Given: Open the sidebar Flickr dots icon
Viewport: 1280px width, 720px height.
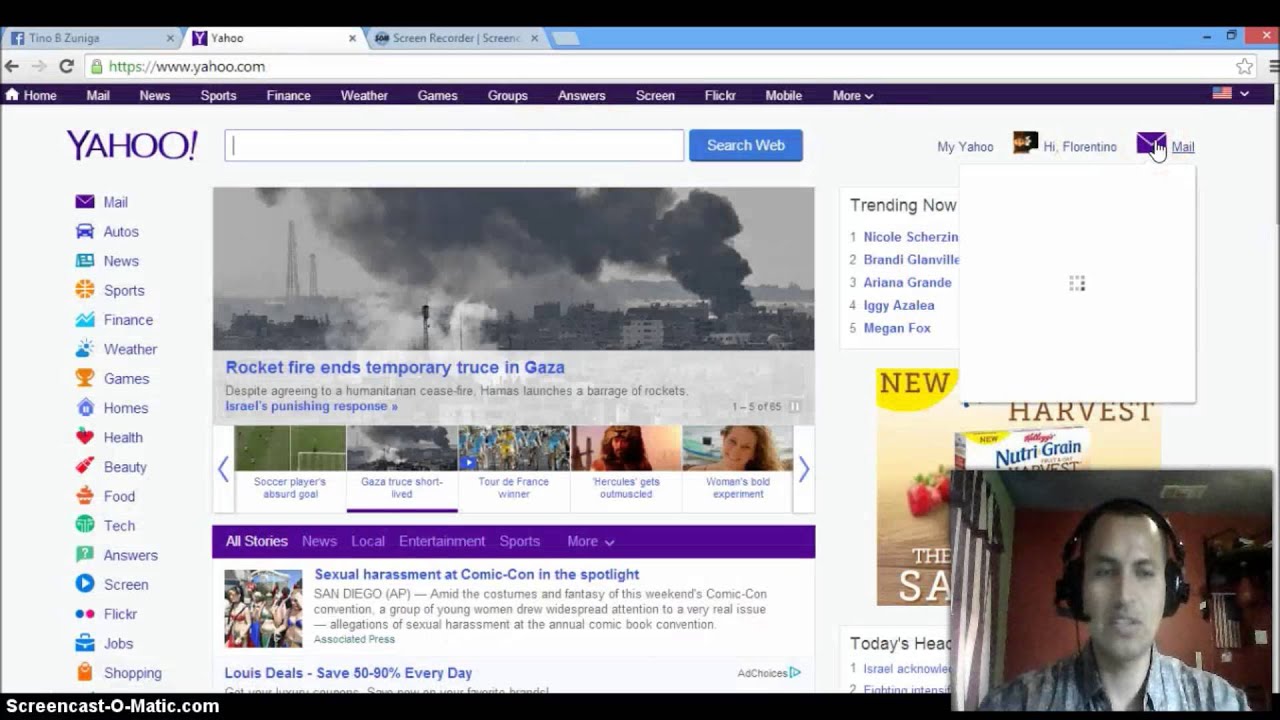Looking at the screenshot, I should (x=85, y=614).
